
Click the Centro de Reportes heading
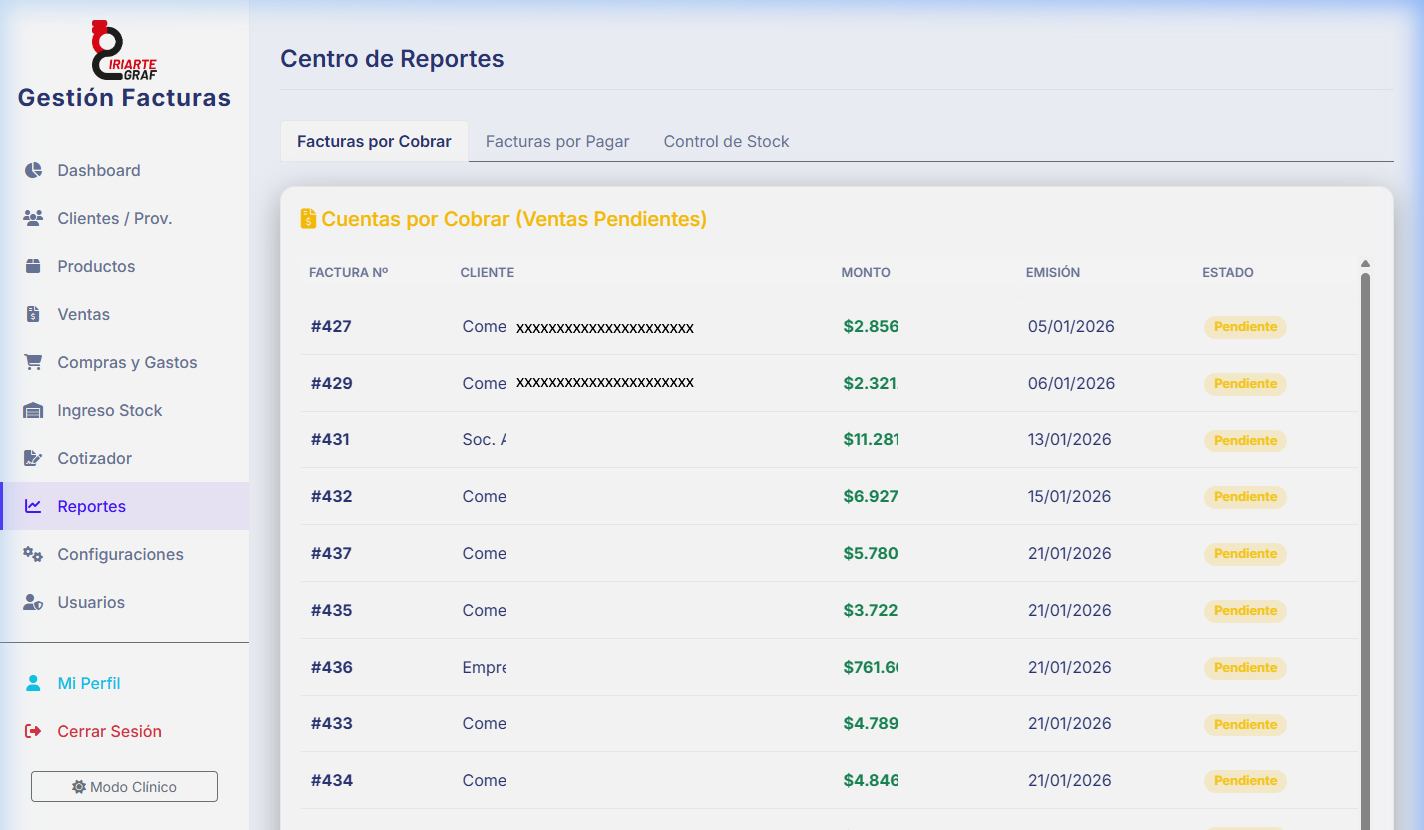click(392, 59)
